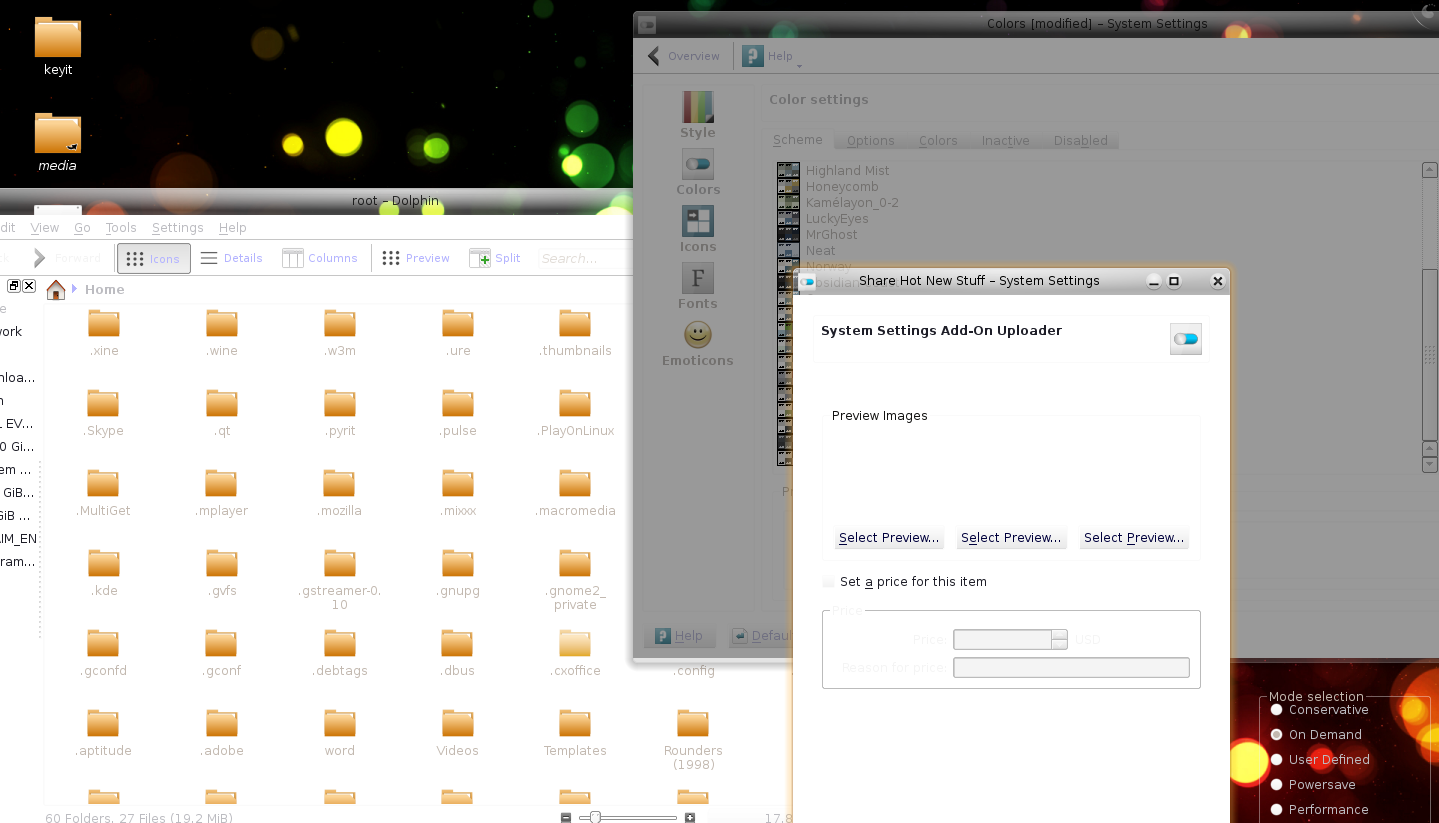This screenshot has height=823, width=1439.
Task: Select On Demand mode radio button
Action: pyautogui.click(x=1276, y=735)
